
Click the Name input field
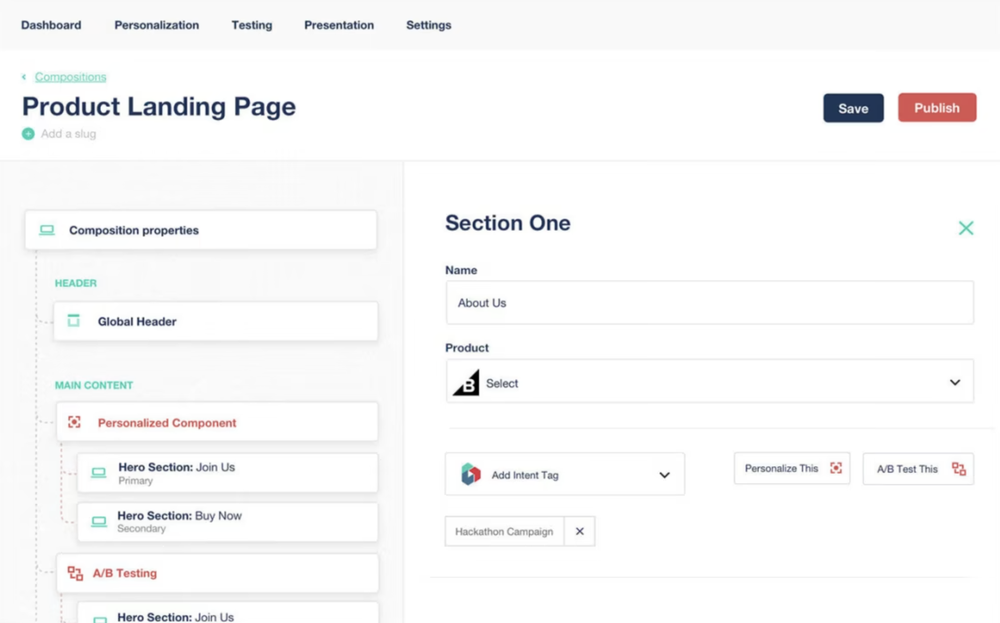coord(709,303)
